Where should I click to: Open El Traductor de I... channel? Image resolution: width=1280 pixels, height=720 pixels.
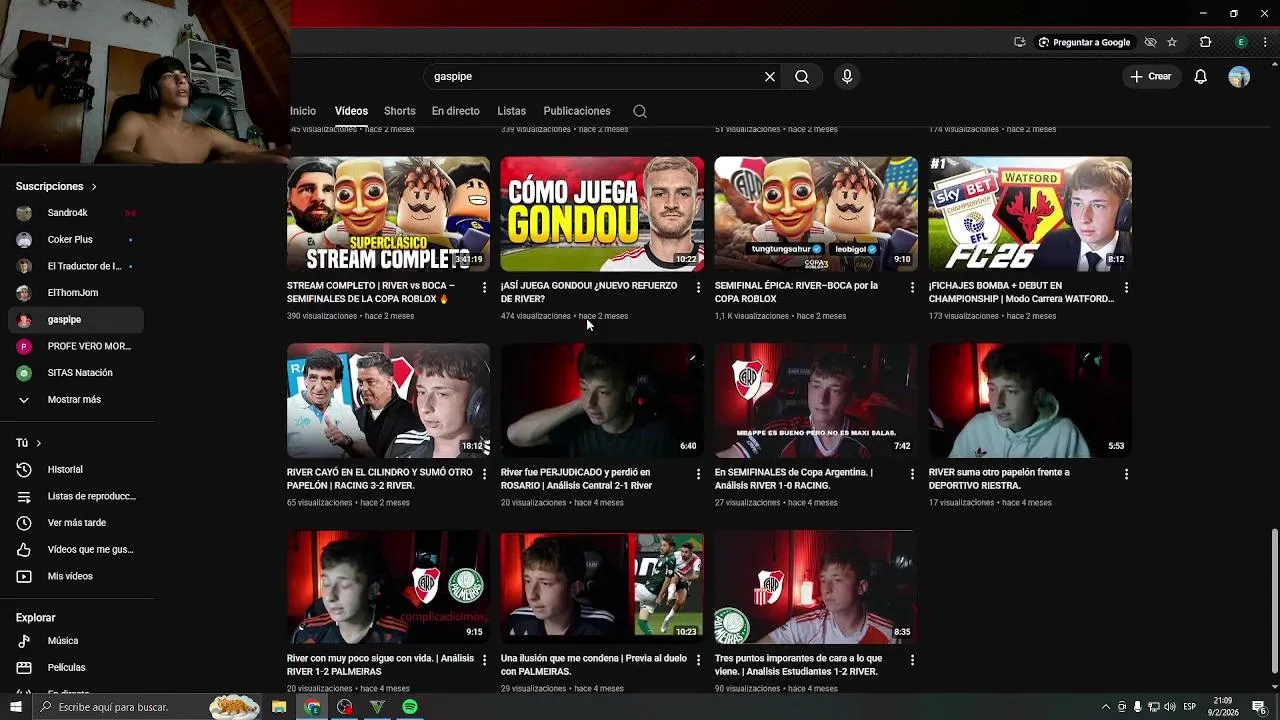click(76, 266)
